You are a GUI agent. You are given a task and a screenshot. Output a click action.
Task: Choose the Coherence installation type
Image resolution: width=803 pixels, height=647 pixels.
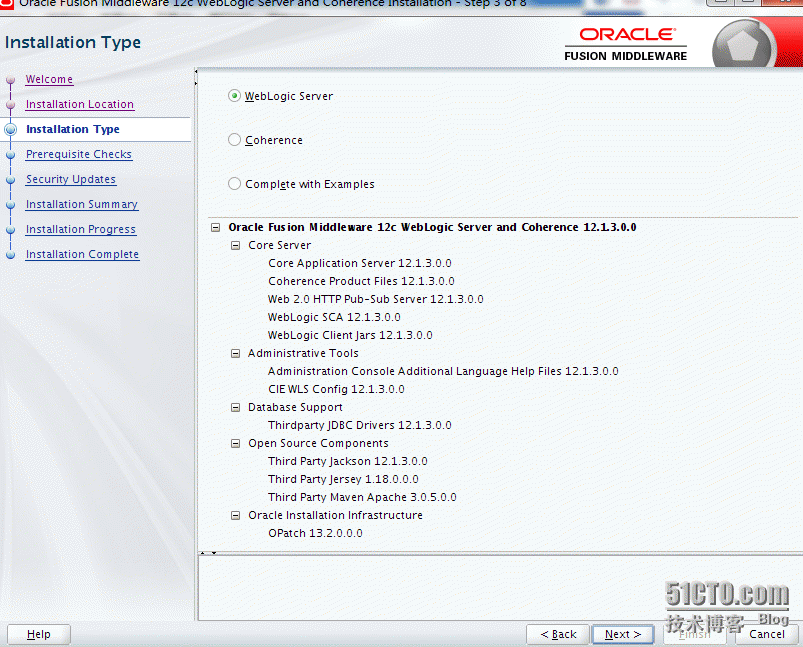pos(234,140)
